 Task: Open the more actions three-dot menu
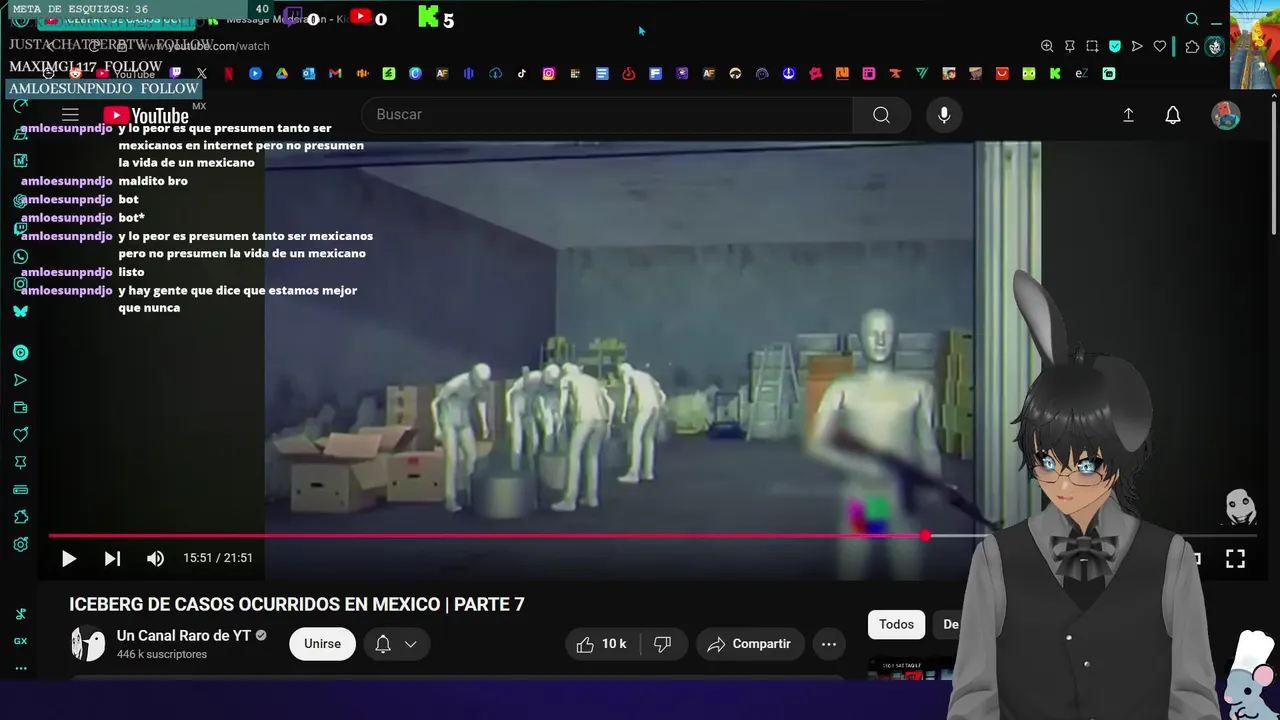click(x=829, y=644)
